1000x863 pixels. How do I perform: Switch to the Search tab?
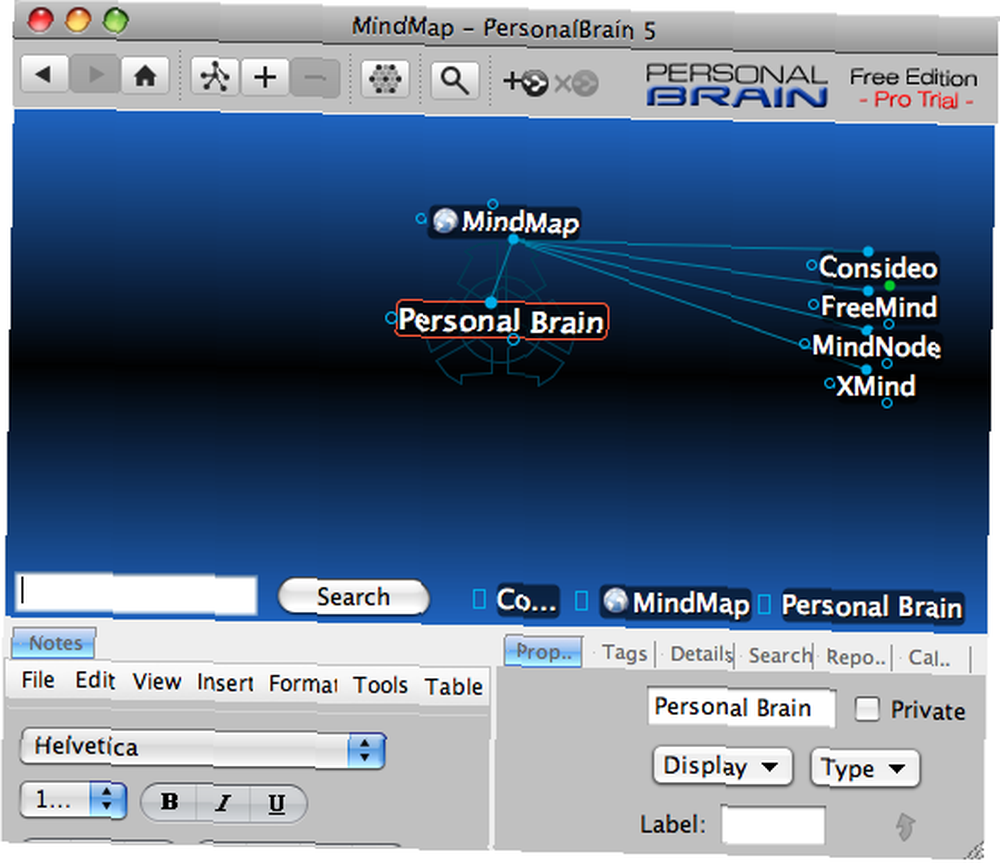pyautogui.click(x=780, y=656)
